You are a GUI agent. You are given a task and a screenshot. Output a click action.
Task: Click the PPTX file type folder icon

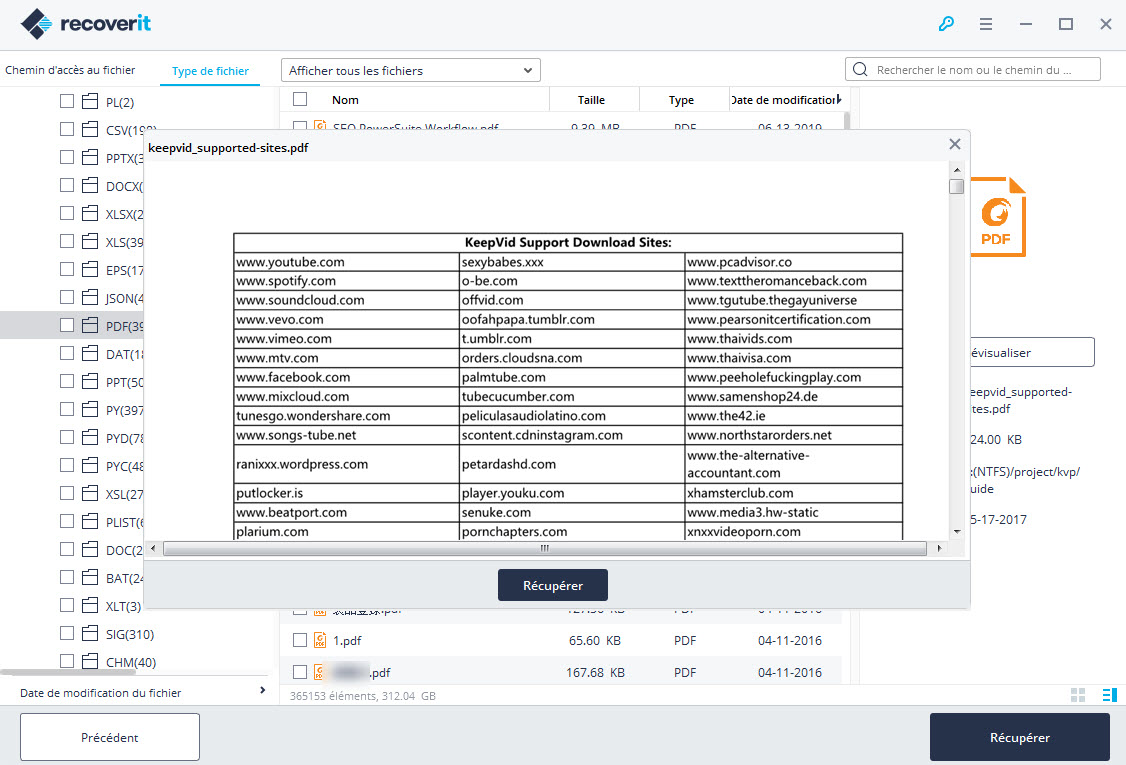[90, 157]
